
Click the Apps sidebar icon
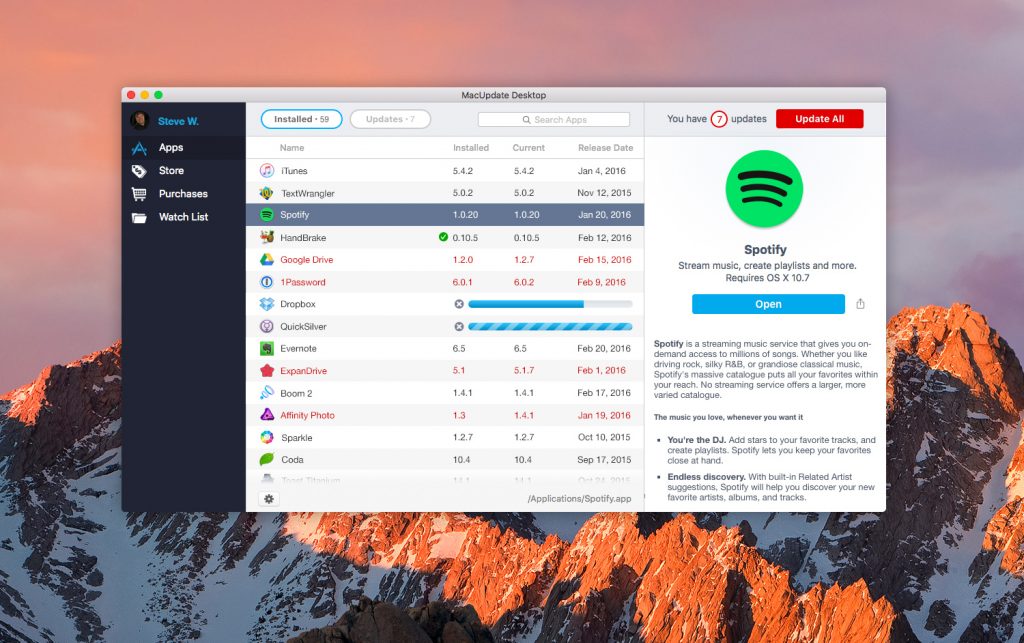click(139, 148)
